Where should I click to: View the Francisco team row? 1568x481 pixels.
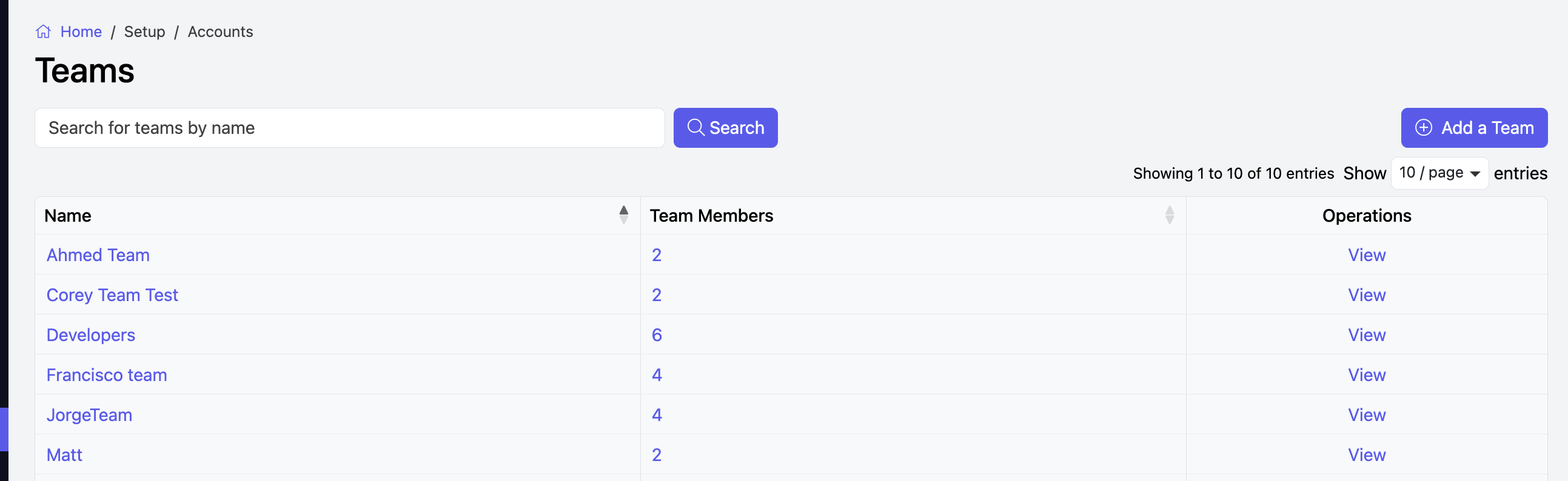click(x=1366, y=375)
